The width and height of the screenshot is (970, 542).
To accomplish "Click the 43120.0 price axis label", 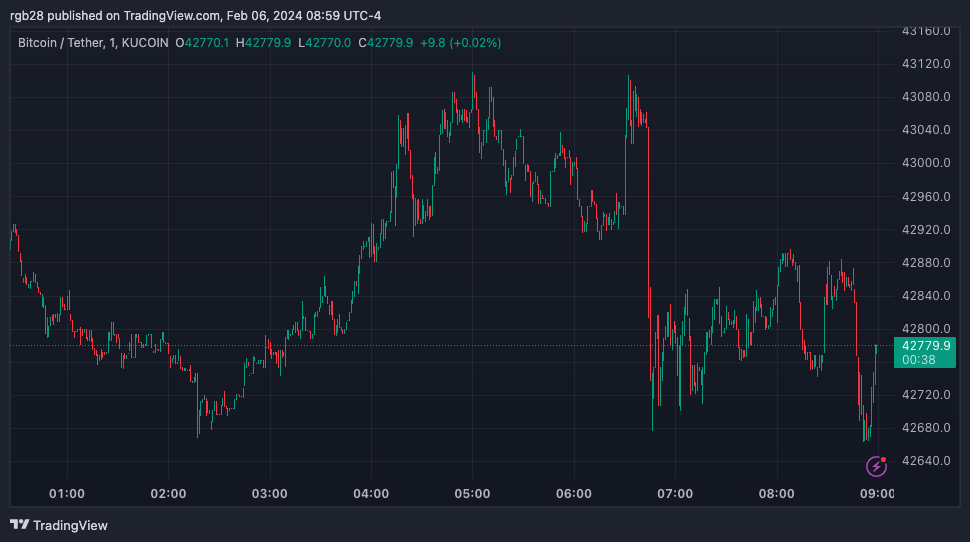I will (926, 64).
